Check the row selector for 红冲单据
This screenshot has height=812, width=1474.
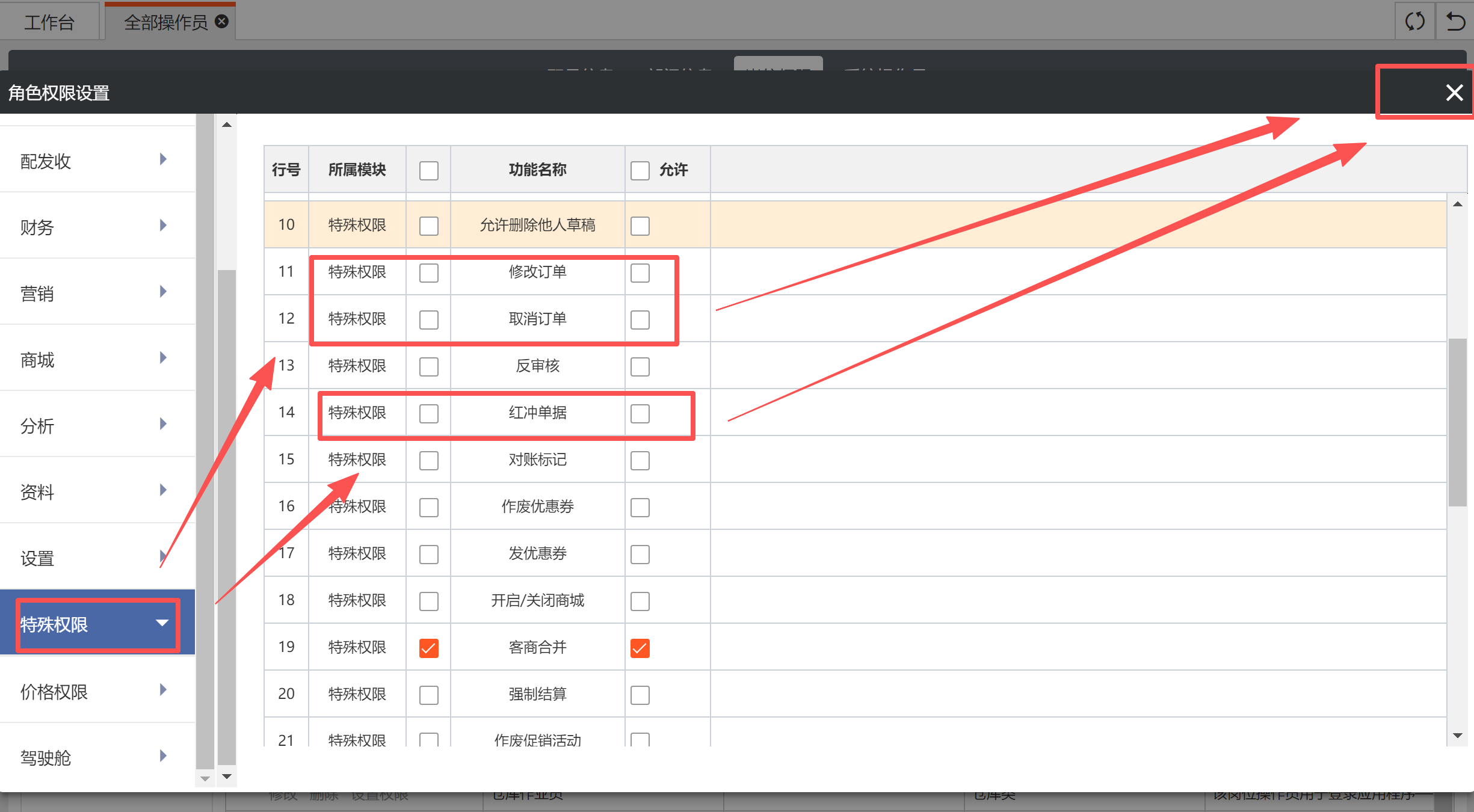click(x=429, y=413)
